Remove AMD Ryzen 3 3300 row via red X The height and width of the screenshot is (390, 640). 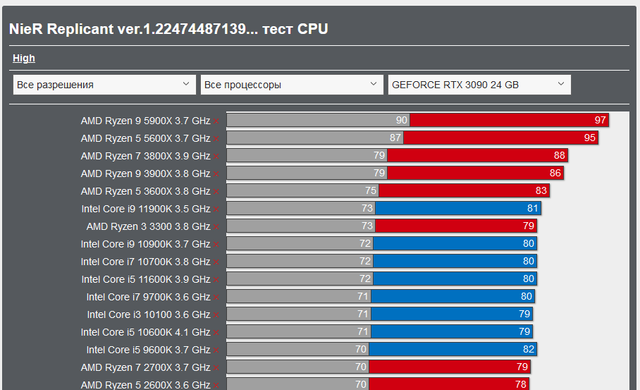(x=216, y=227)
